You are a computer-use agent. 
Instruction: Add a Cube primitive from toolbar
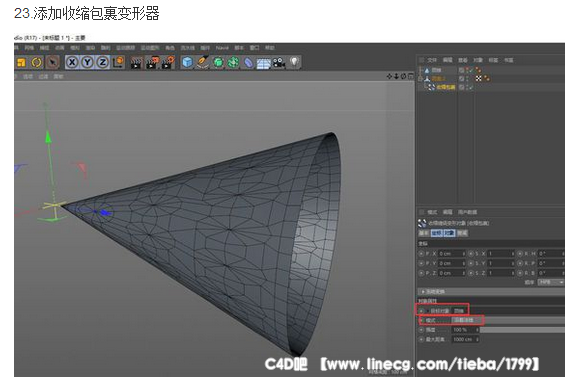pyautogui.click(x=187, y=62)
